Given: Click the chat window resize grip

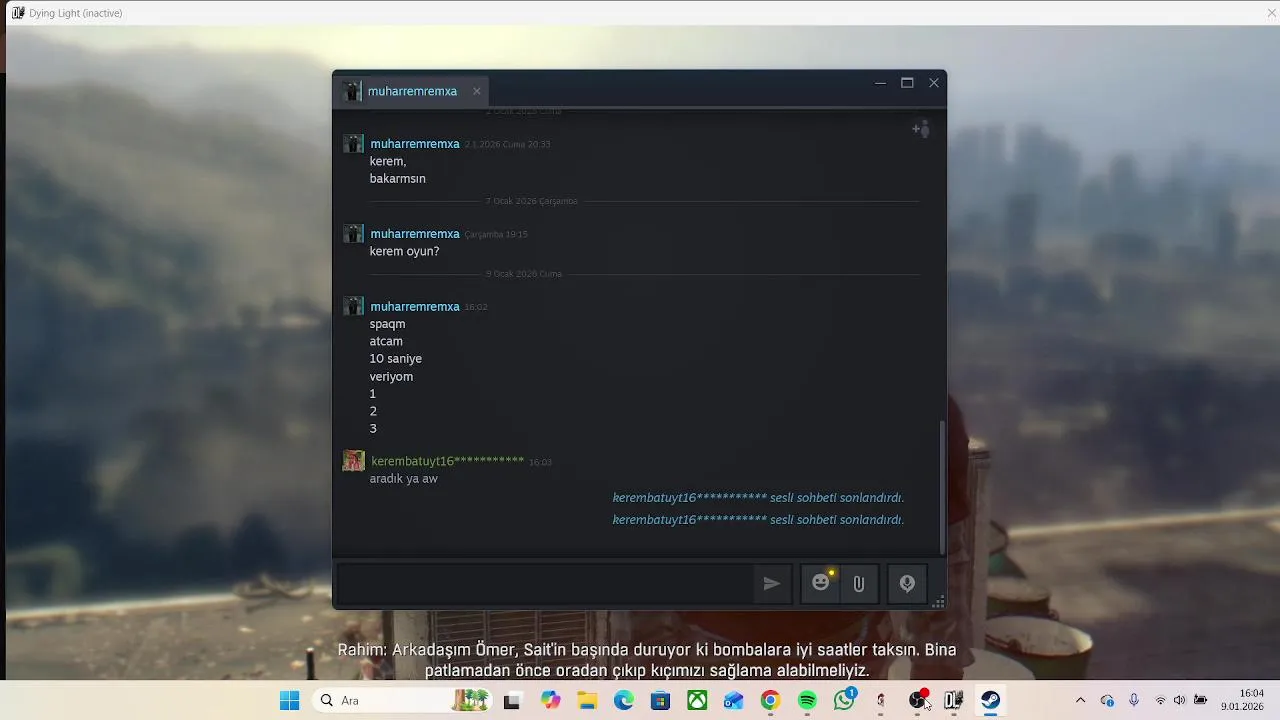Looking at the screenshot, I should click(x=938, y=601).
